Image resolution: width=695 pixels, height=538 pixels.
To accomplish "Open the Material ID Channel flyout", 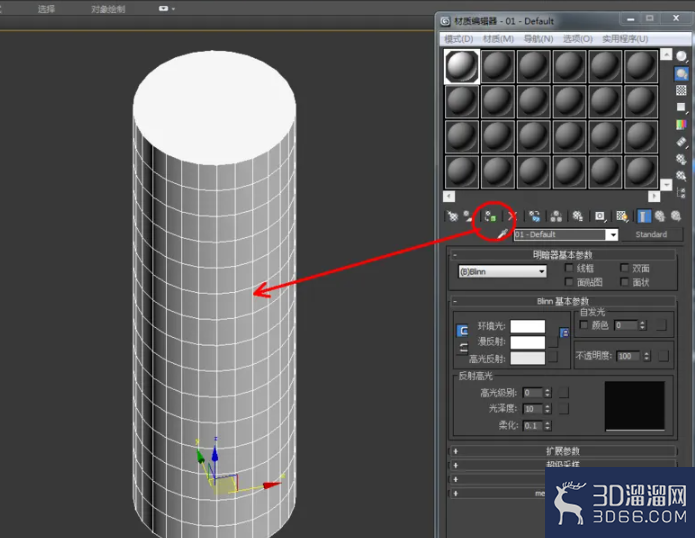I will pyautogui.click(x=600, y=216).
